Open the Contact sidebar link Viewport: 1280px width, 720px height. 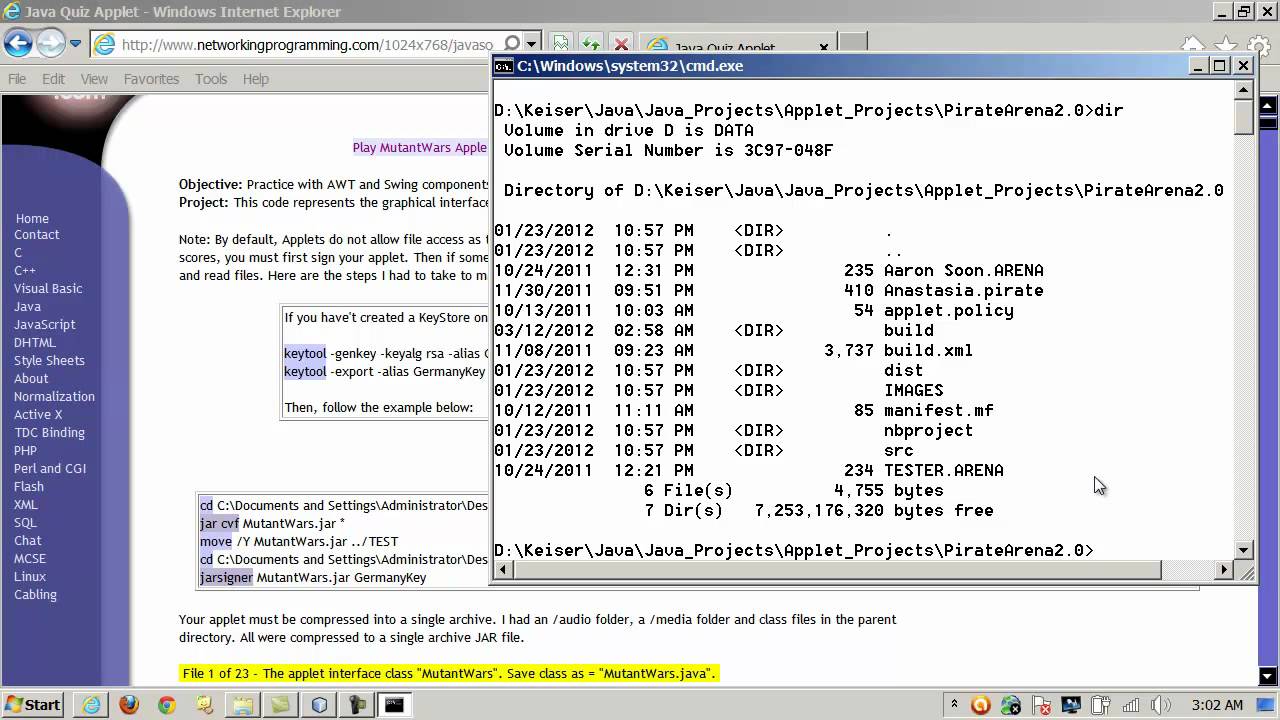tap(37, 234)
